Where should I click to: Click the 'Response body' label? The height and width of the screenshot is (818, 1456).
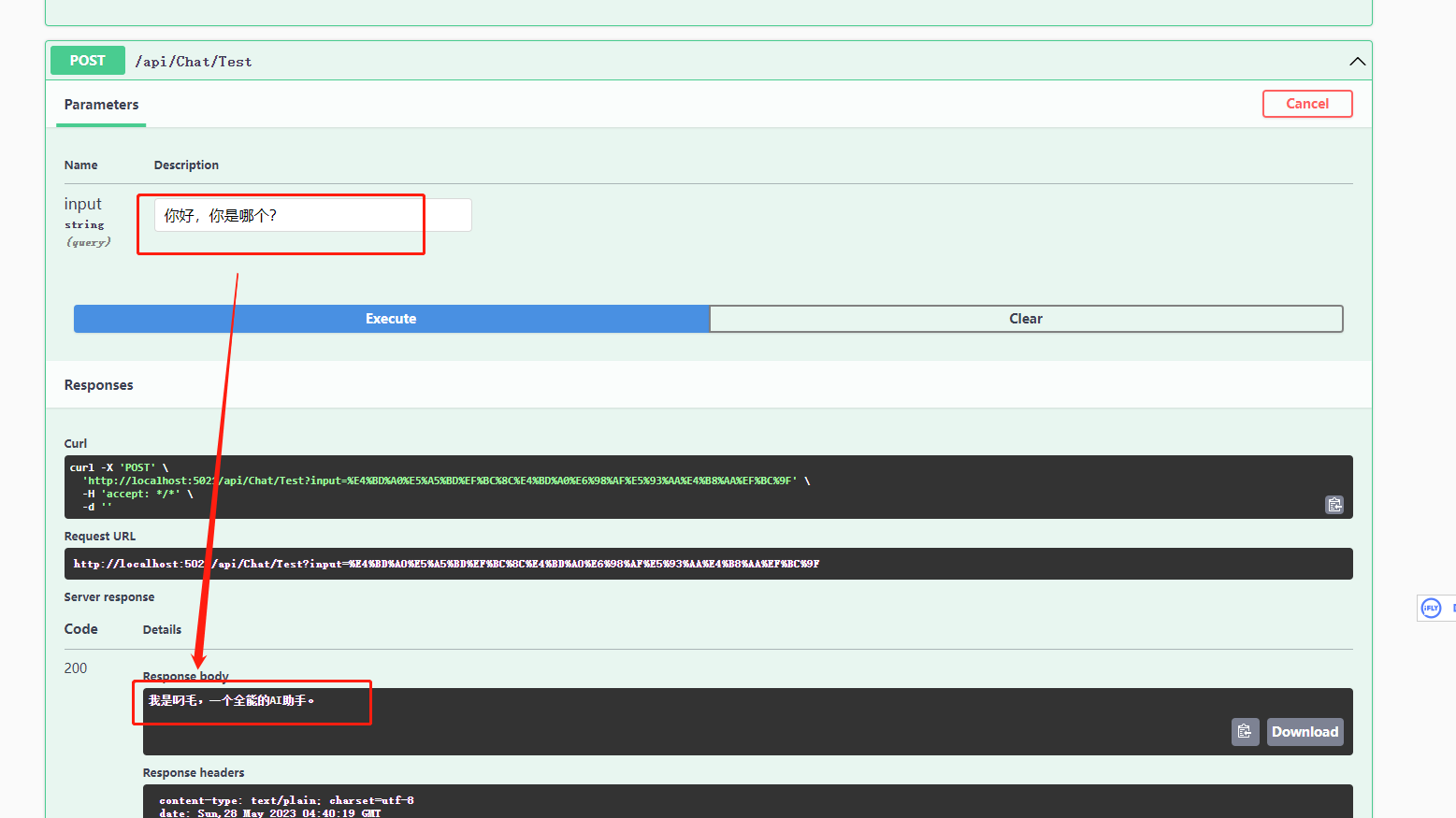pyautogui.click(x=185, y=677)
